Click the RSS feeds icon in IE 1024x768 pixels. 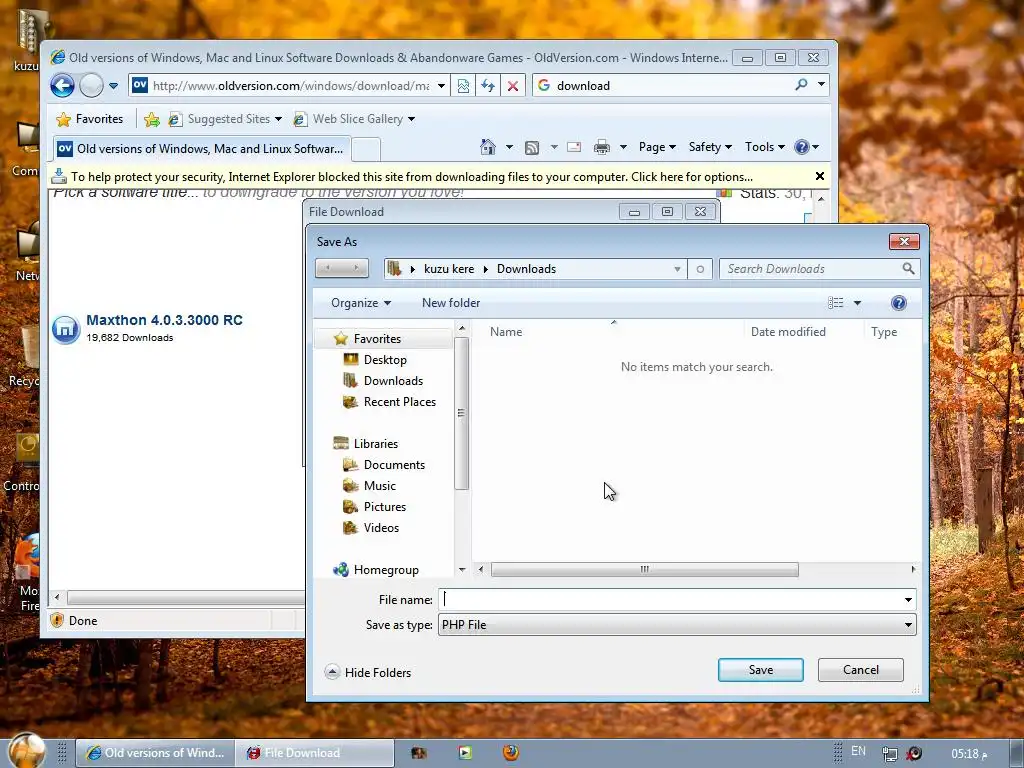[x=532, y=148]
